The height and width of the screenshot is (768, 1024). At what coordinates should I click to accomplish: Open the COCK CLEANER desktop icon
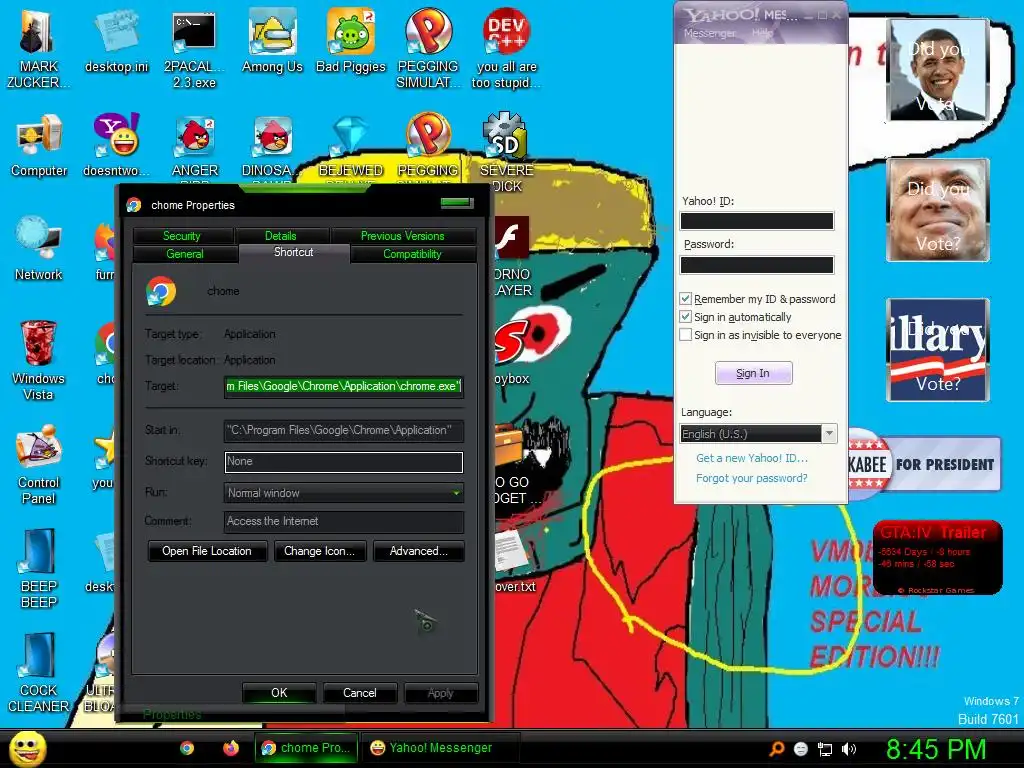click(x=38, y=672)
